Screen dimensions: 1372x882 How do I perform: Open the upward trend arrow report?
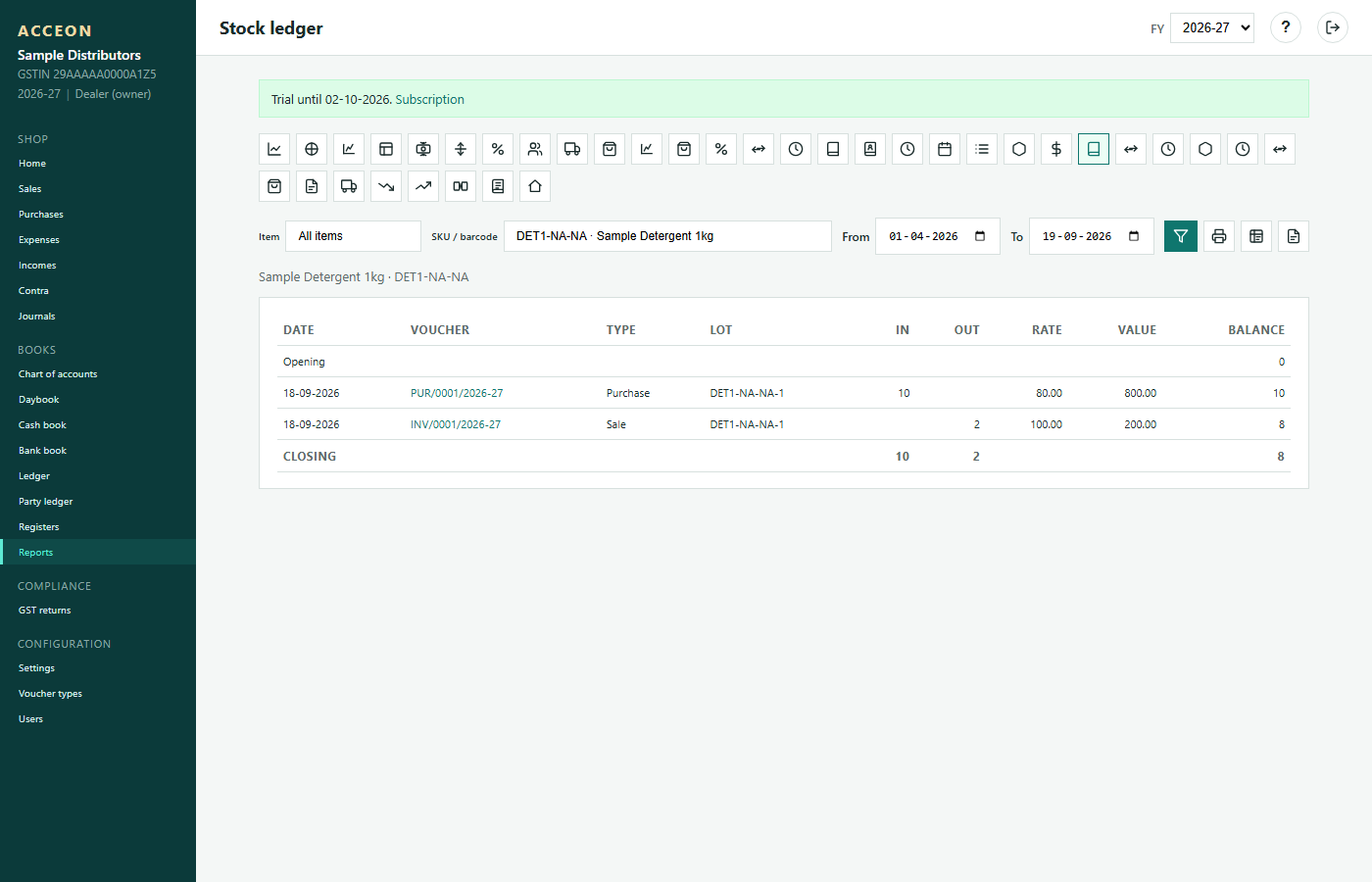pyautogui.click(x=423, y=186)
